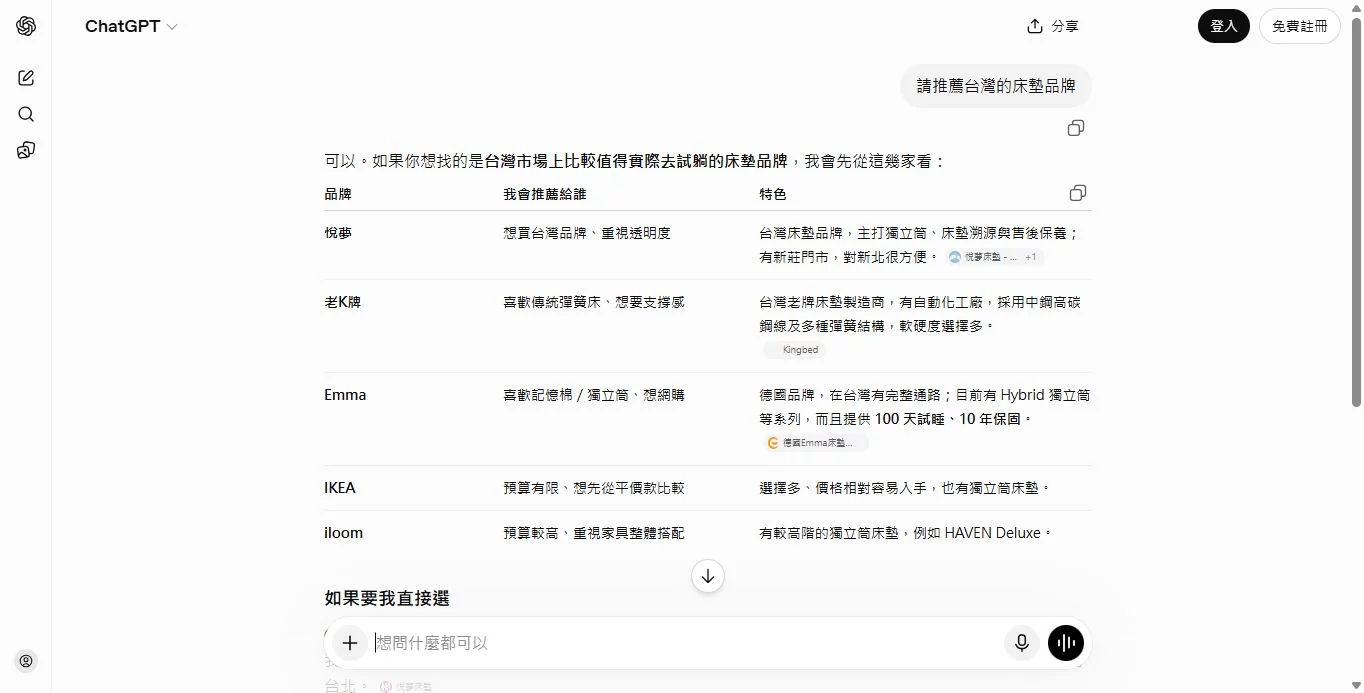
Task: Click the 老K牌 brand cell
Action: point(342,302)
